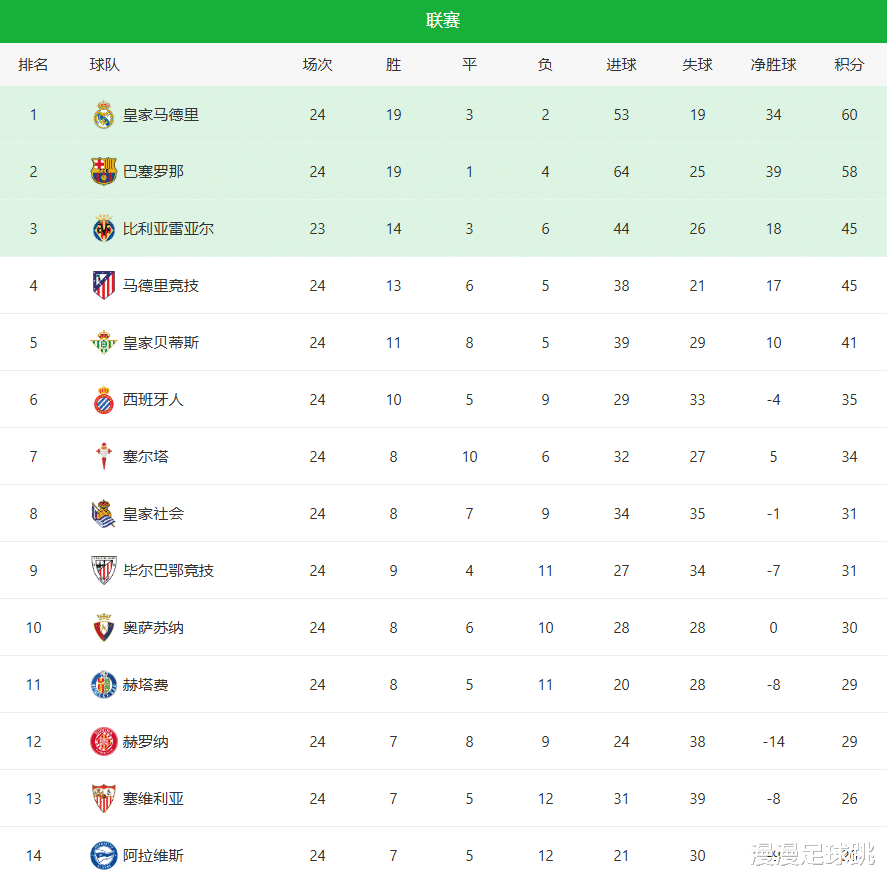Click the Celta Vigo crest
Screen dimensions: 887x883
(x=104, y=457)
